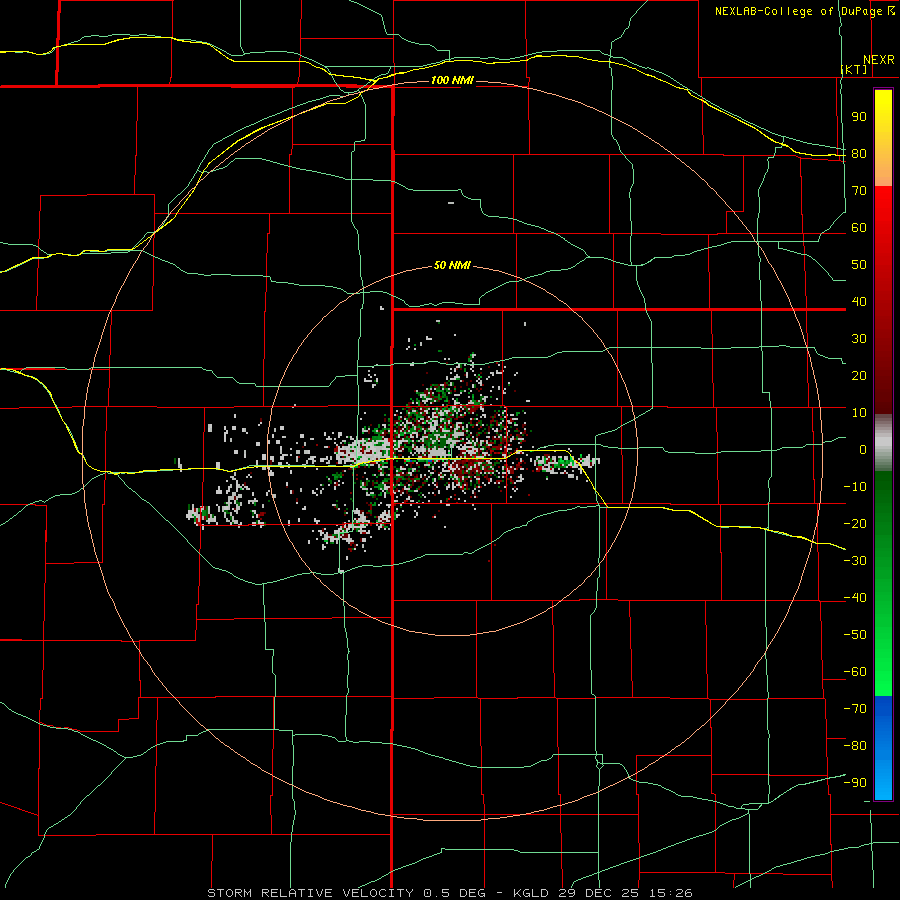900x900 pixels.
Task: Click the Storm Relative Velocity caption text
Action: 450,893
